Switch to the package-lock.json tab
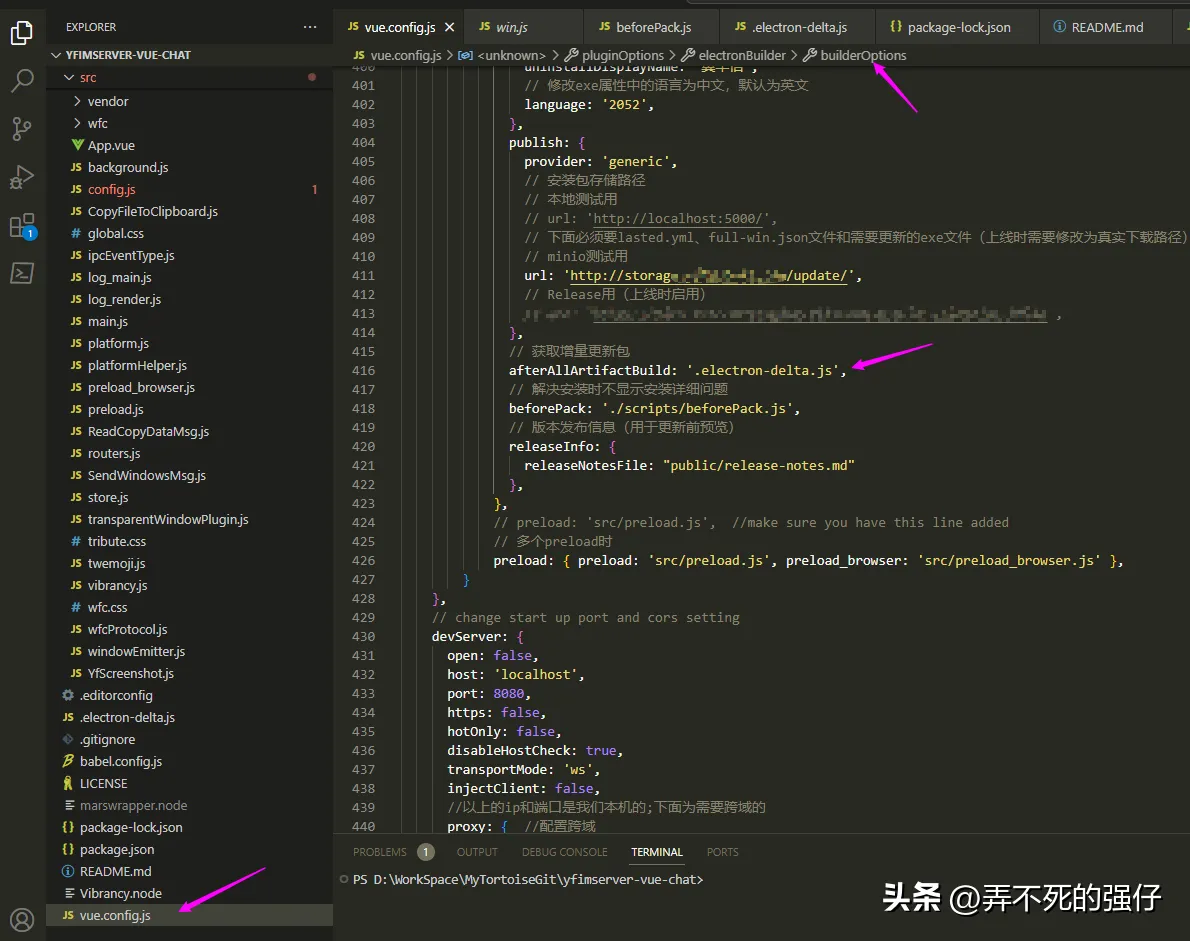 (950, 27)
